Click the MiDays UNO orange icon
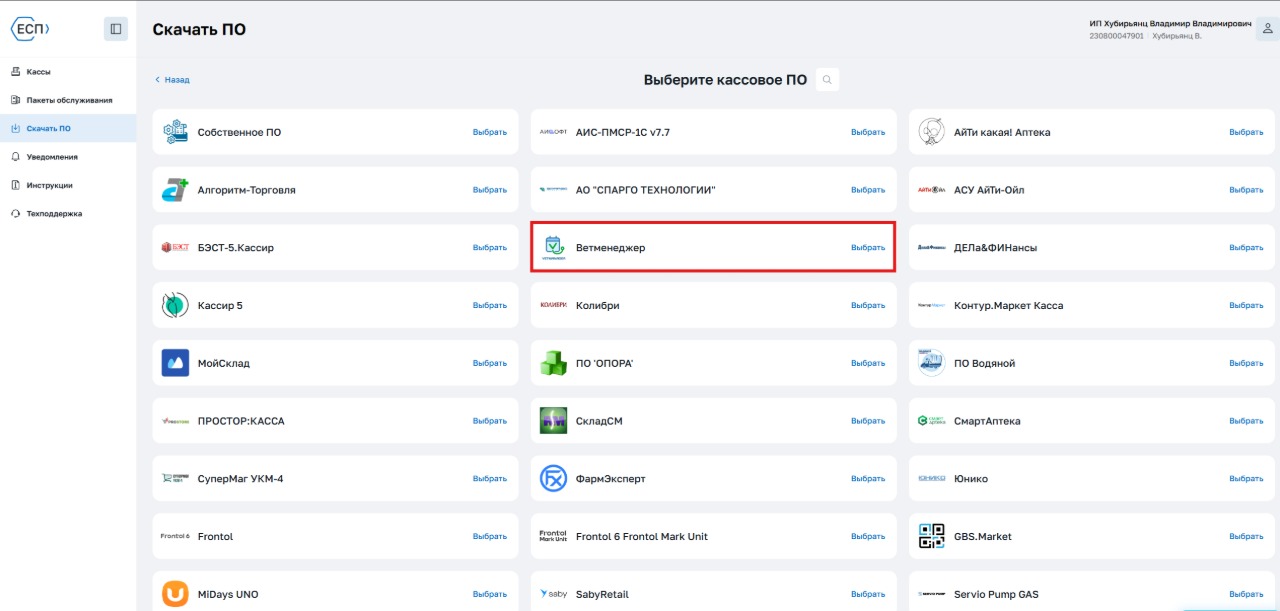Viewport: 1280px width, 611px height. point(175,594)
